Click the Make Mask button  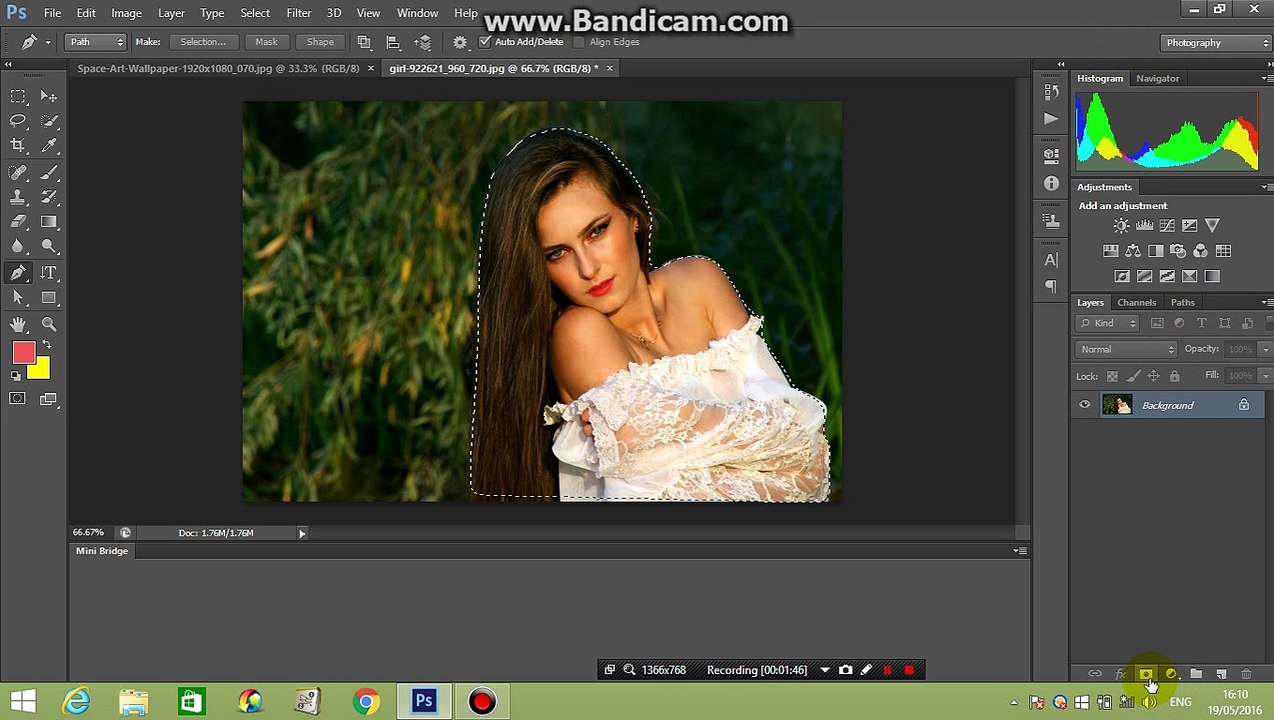tap(266, 42)
